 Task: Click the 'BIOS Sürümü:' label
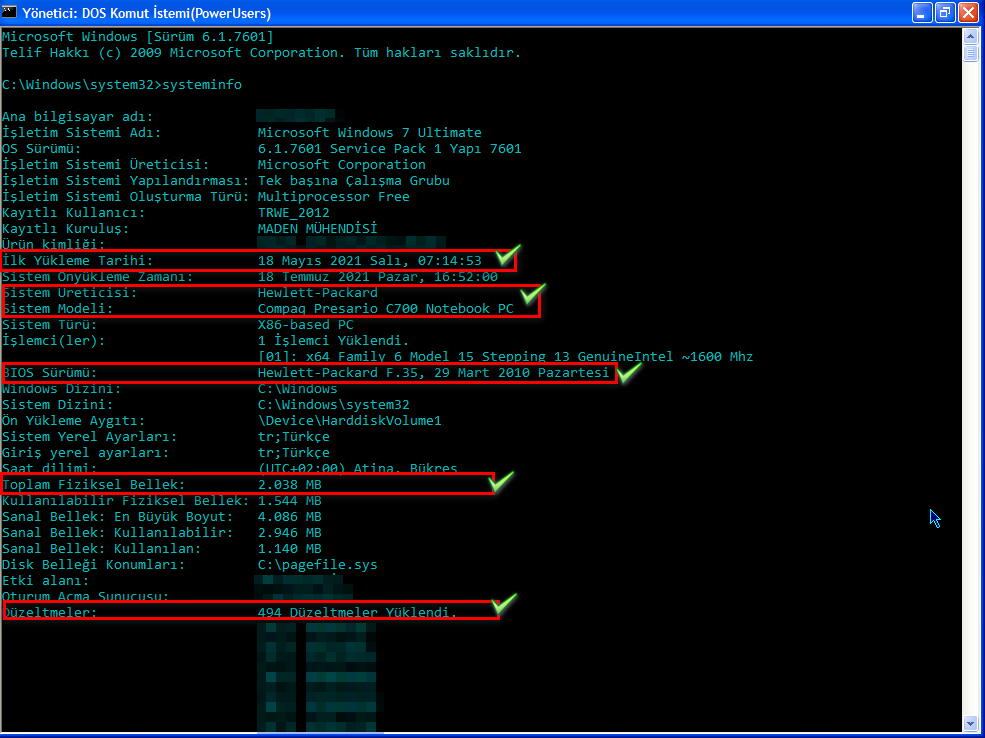[x=50, y=373]
